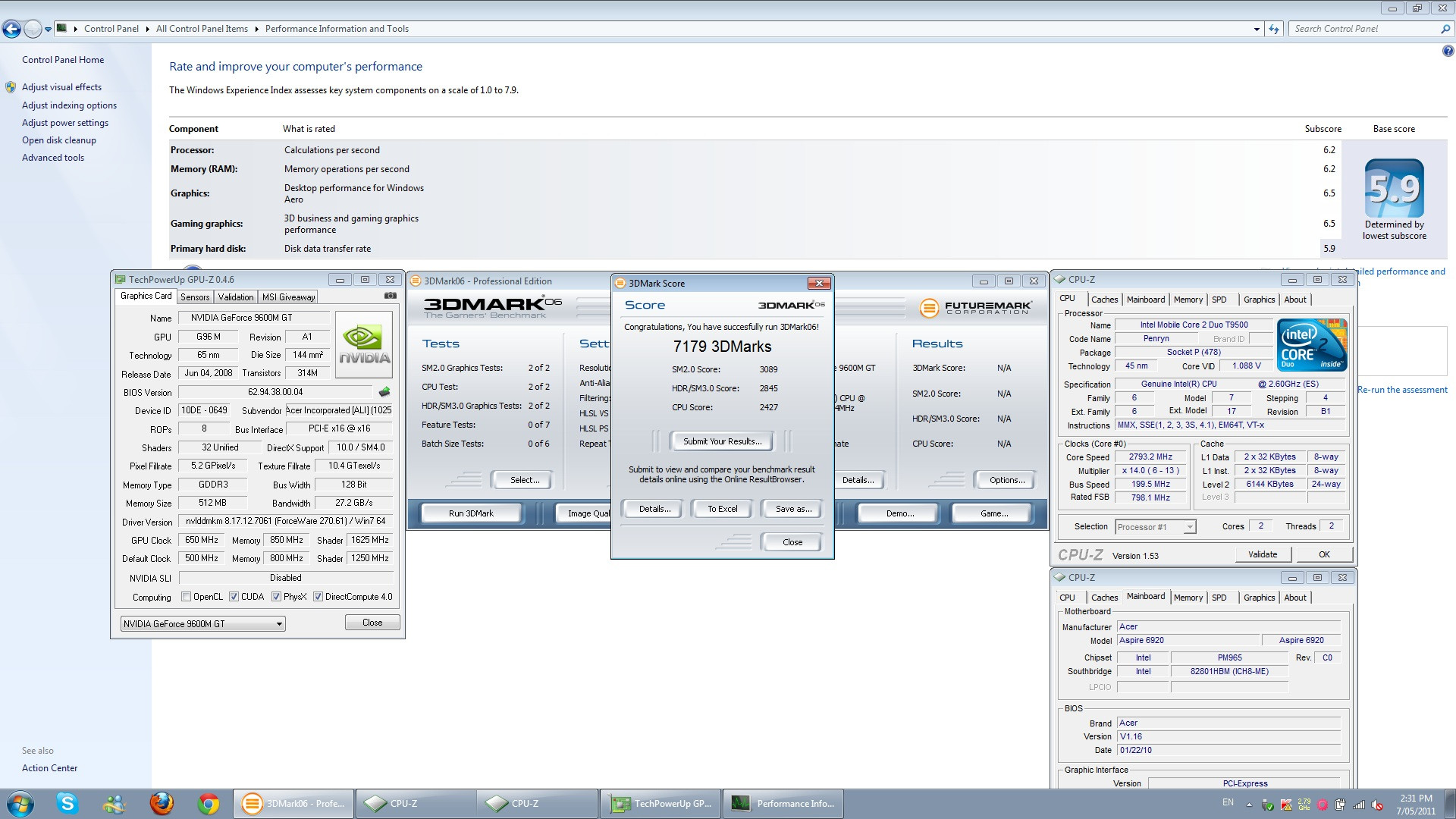Click the GPU-Z screenshot camera icon

point(390,296)
